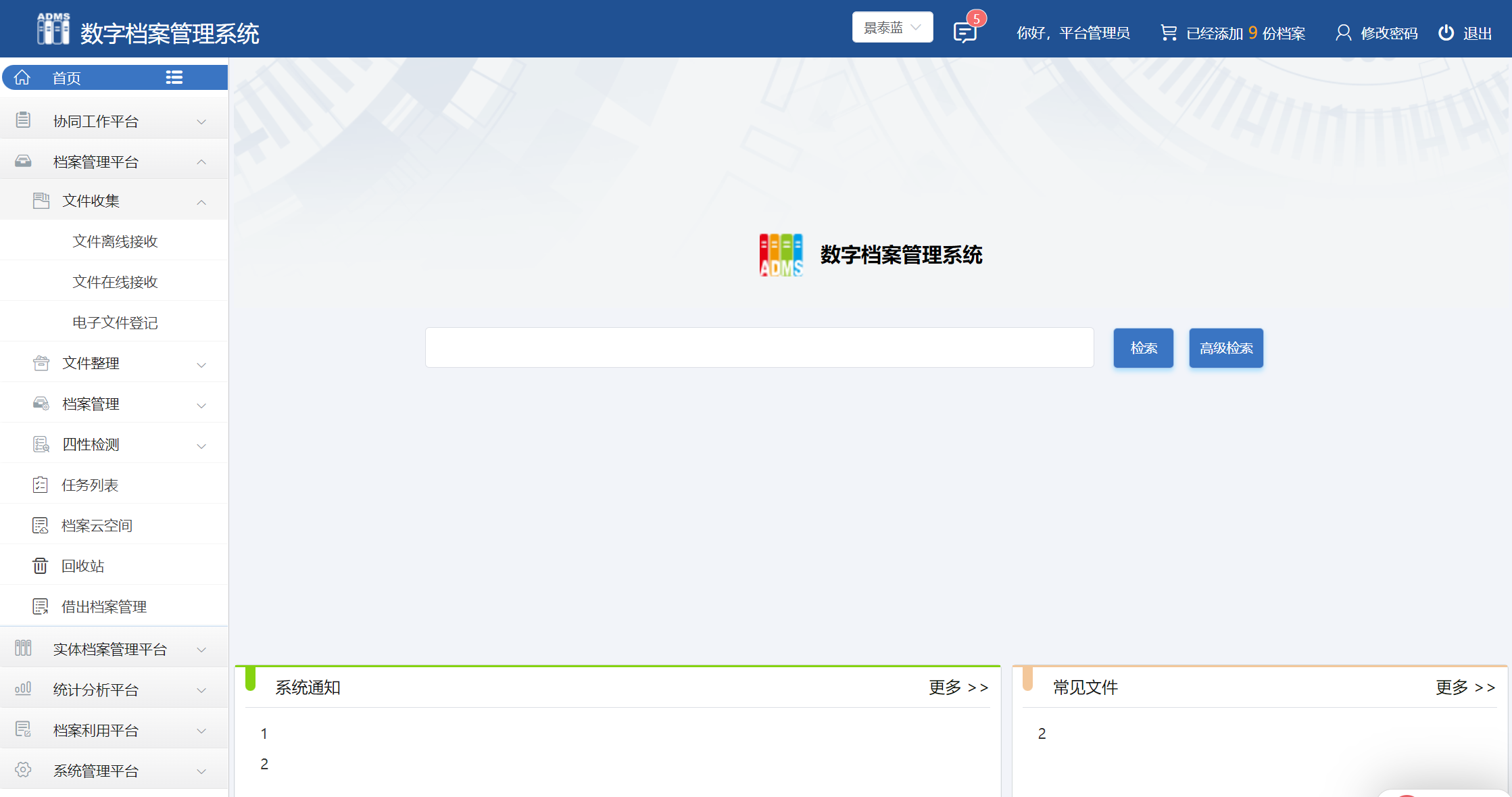The height and width of the screenshot is (797, 1512).
Task: Open the 景泰蓝 theme dropdown
Action: click(x=892, y=28)
